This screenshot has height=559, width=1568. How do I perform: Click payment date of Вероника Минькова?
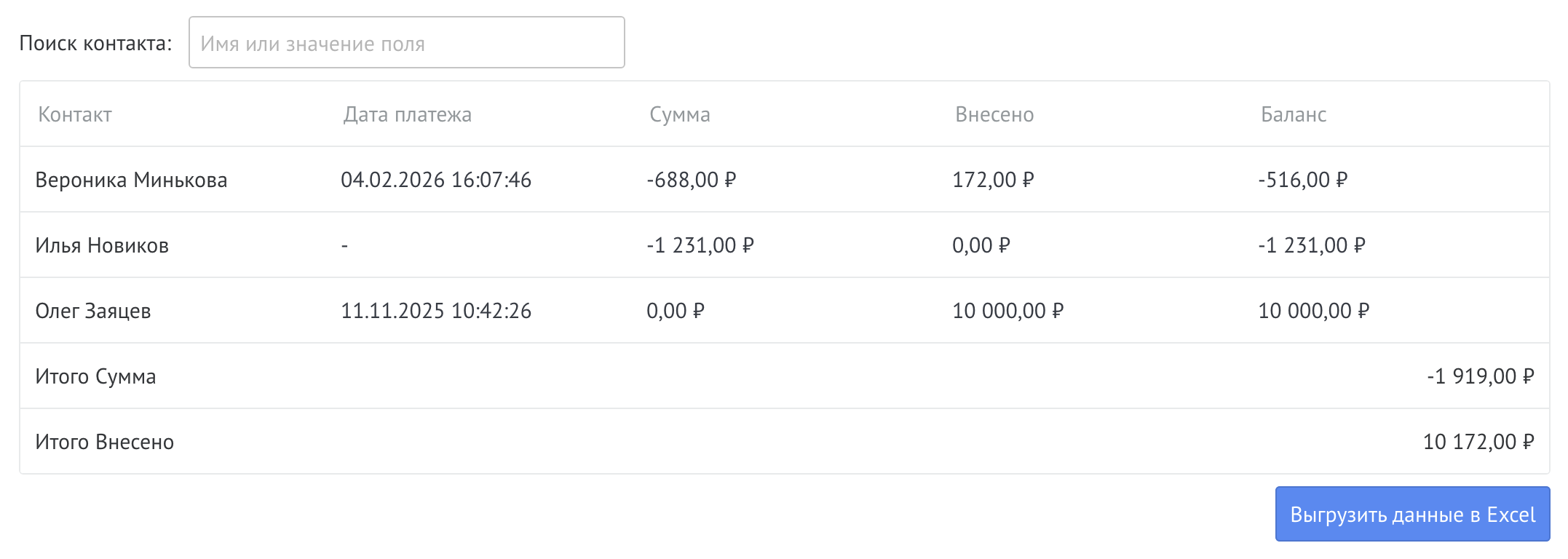pos(437,180)
